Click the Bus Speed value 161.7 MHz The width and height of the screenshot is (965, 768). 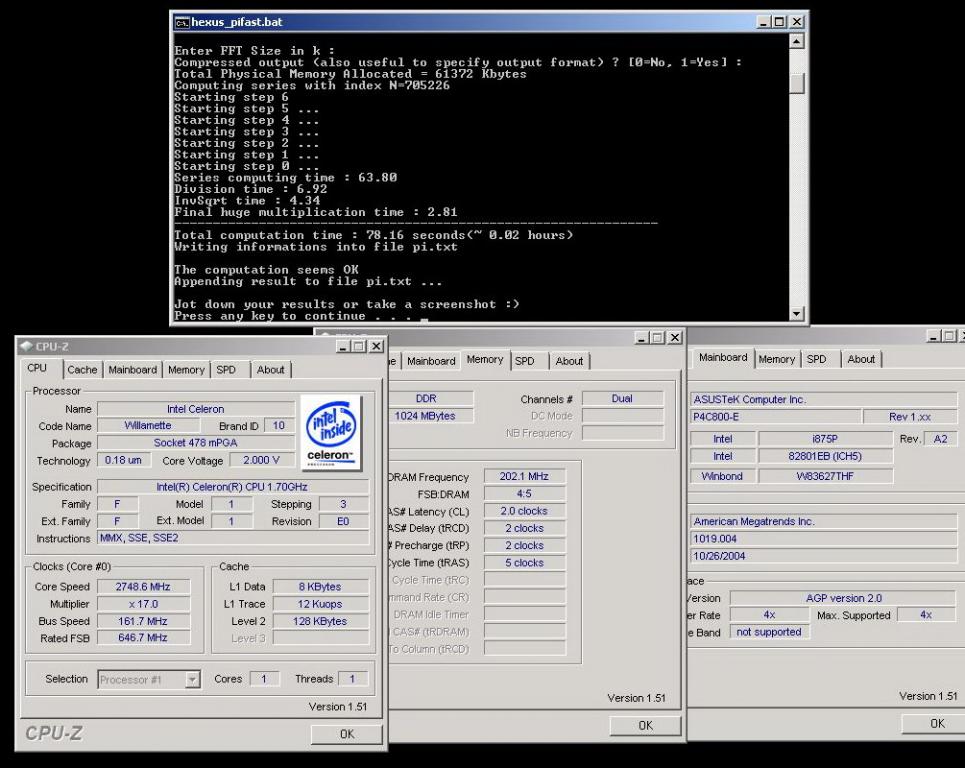[143, 622]
